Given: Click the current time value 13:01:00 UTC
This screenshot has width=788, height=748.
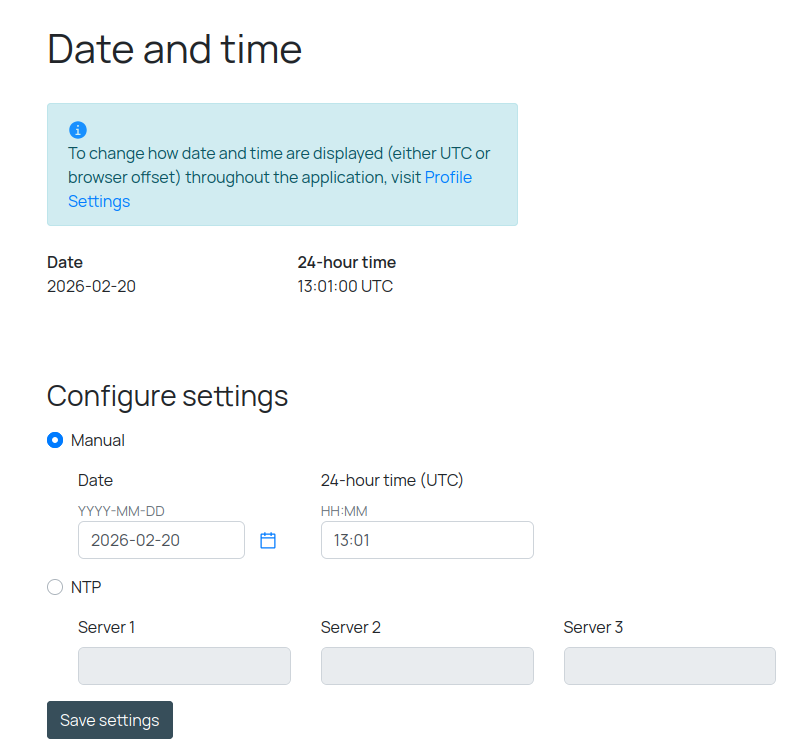Looking at the screenshot, I should (x=345, y=286).
